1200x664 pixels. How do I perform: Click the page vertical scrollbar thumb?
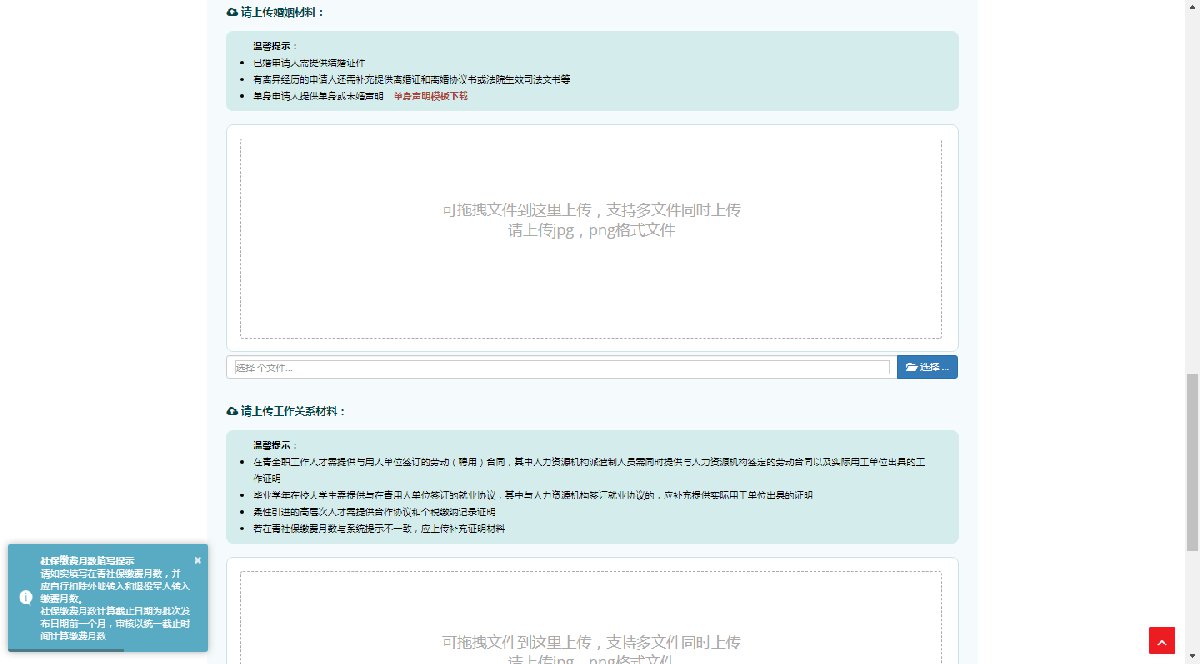1192,462
